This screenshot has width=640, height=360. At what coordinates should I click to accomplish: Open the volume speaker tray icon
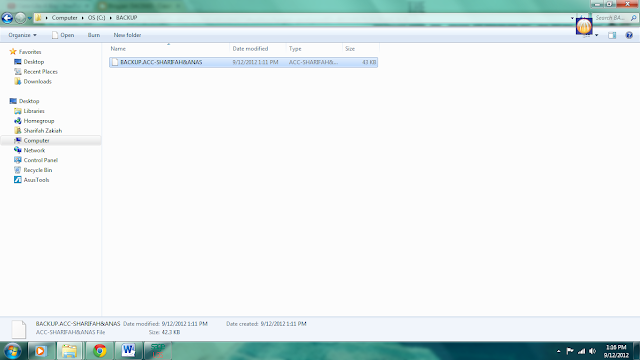coord(593,351)
